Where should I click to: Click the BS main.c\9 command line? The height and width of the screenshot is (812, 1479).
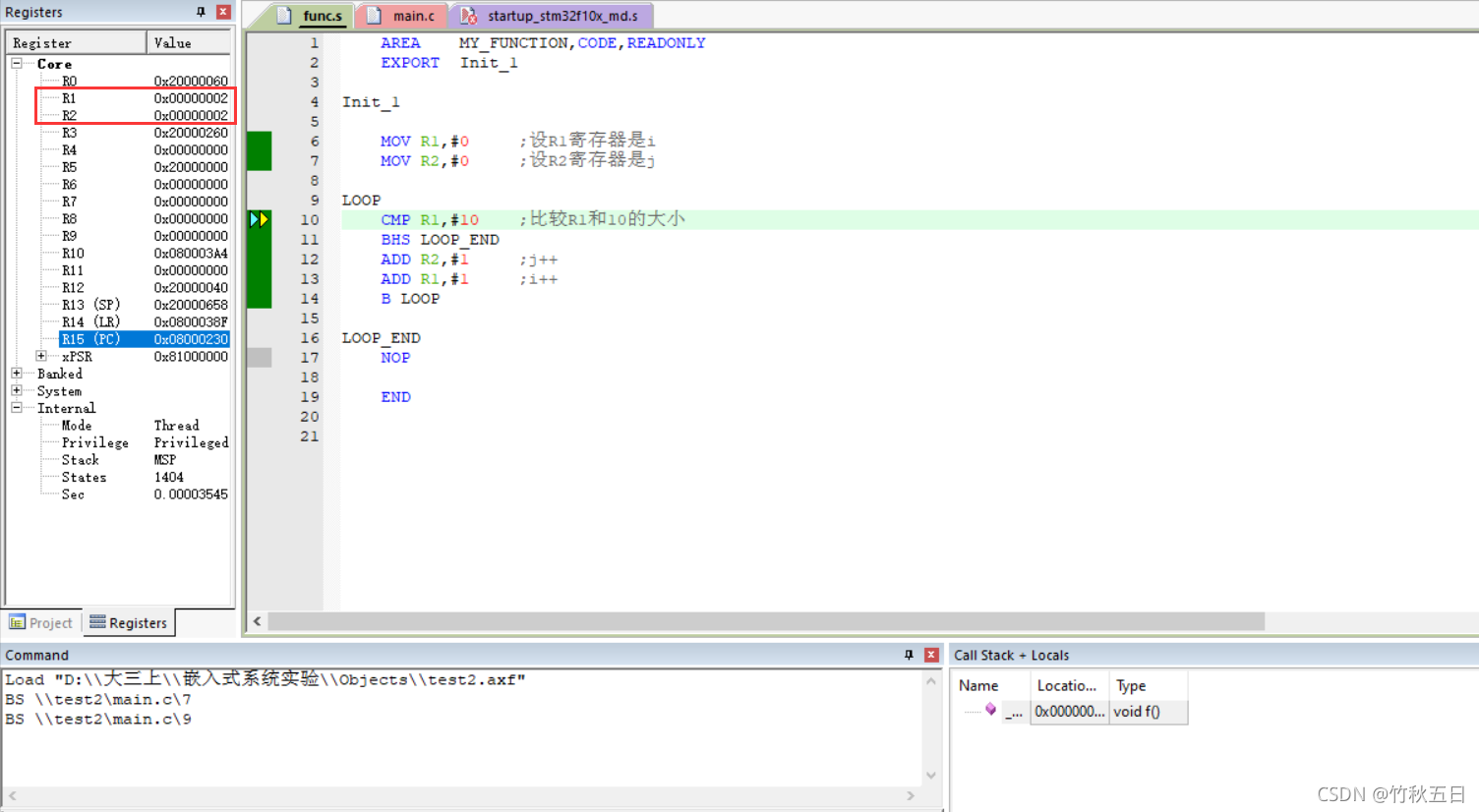98,719
